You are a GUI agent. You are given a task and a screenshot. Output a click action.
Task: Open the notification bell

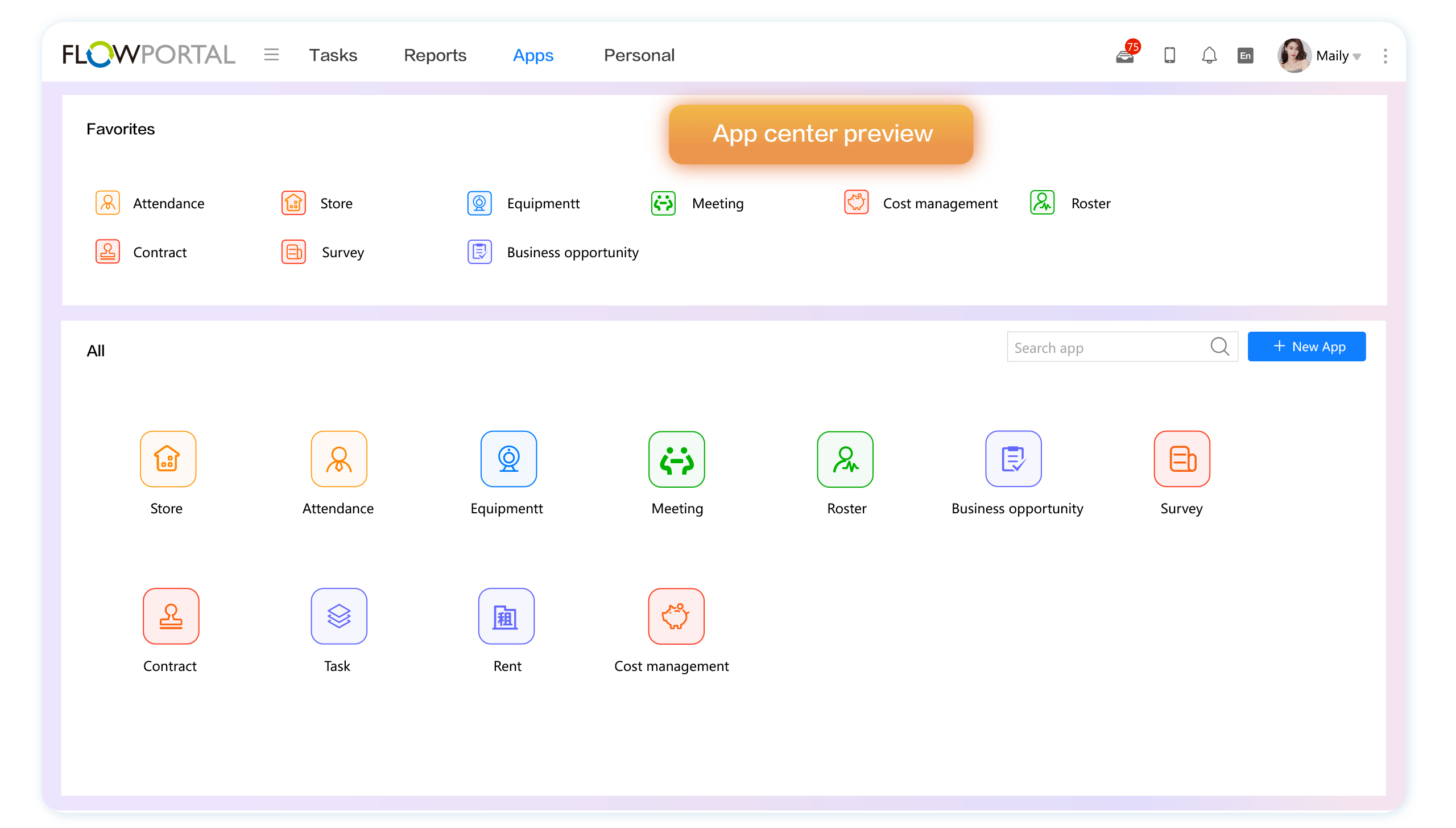click(x=1209, y=55)
